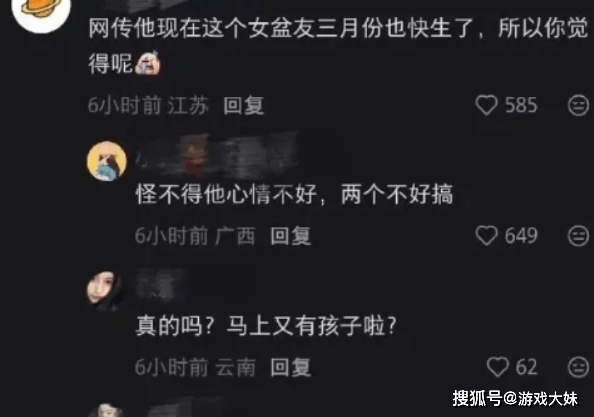Tap dislike face beside 649 likes
The height and width of the screenshot is (417, 594).
578,236
